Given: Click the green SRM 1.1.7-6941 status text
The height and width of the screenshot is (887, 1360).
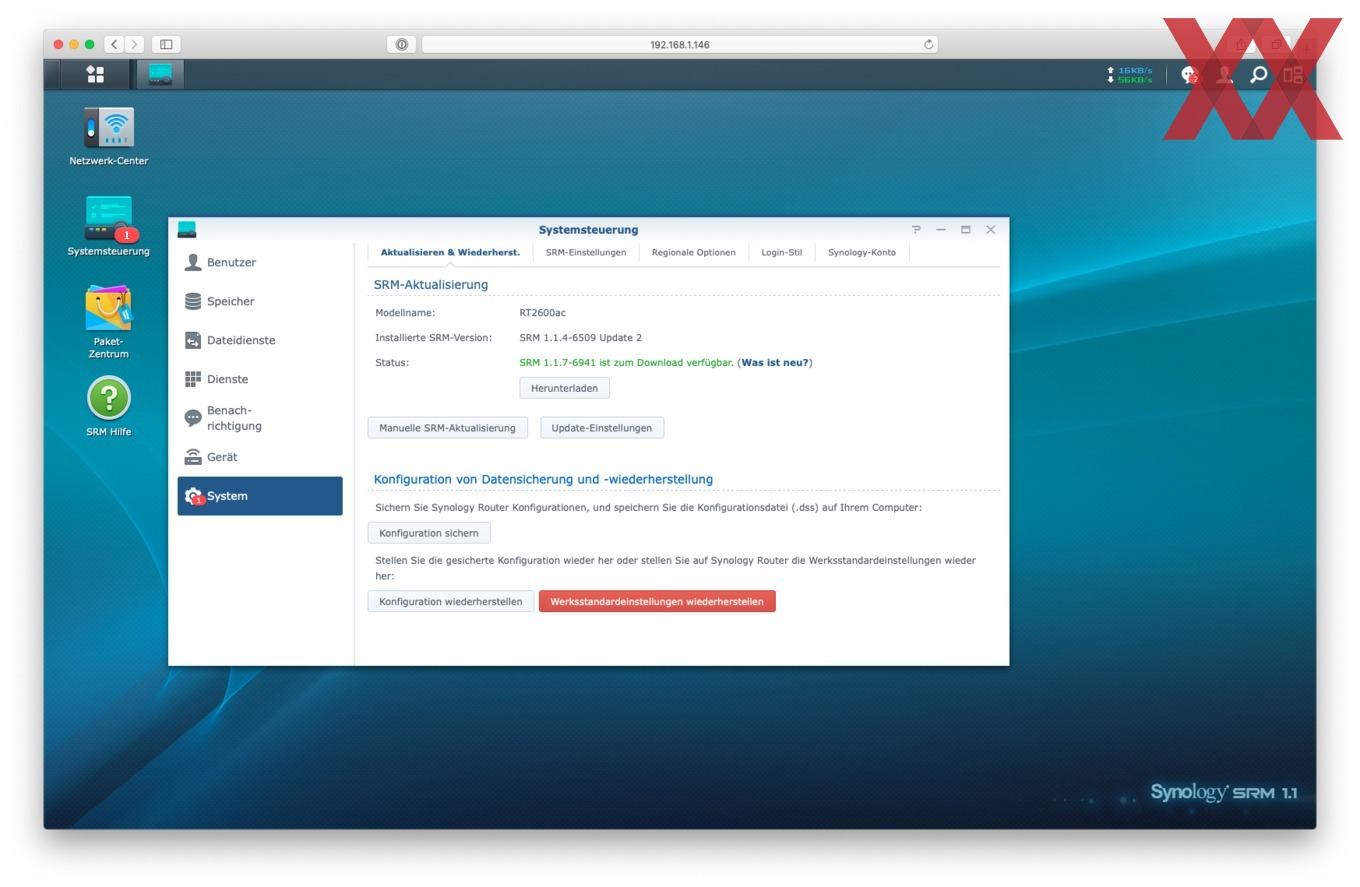Looking at the screenshot, I should point(626,363).
